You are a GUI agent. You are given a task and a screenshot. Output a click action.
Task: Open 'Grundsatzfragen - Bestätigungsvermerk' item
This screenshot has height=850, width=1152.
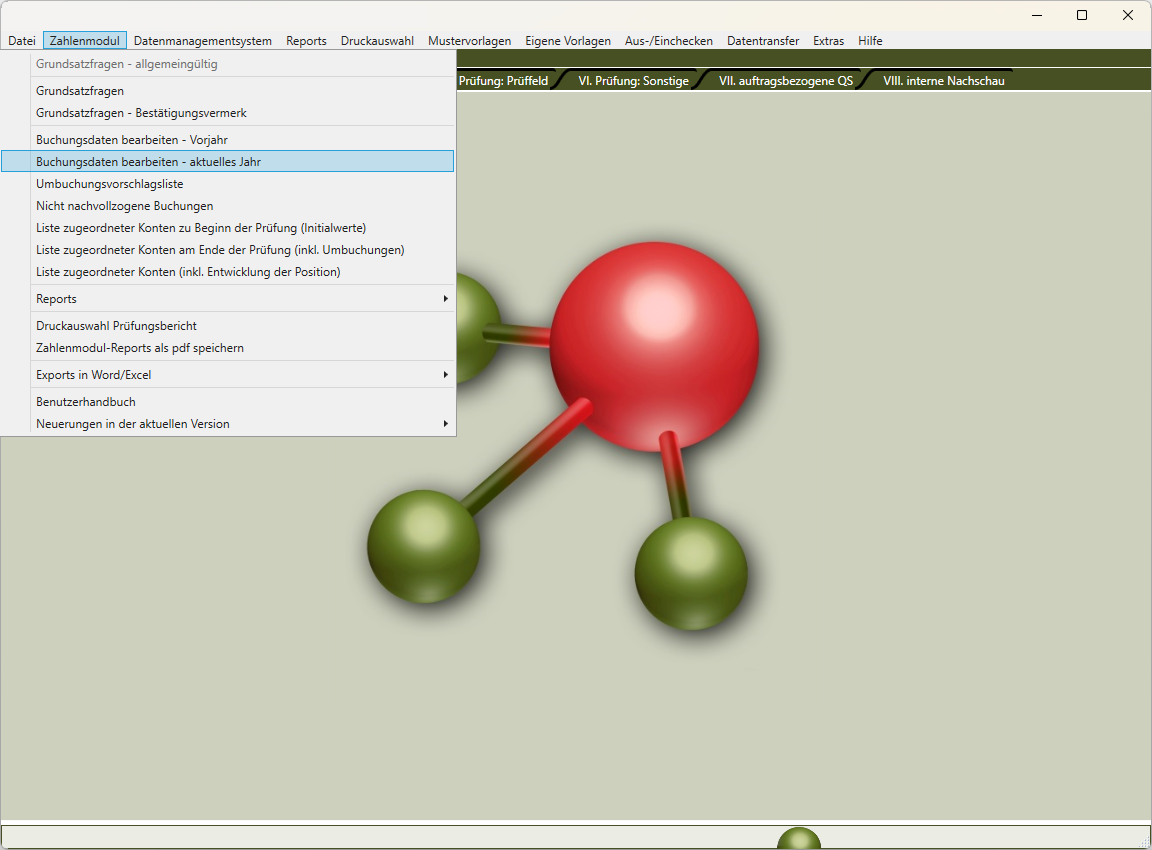(141, 112)
